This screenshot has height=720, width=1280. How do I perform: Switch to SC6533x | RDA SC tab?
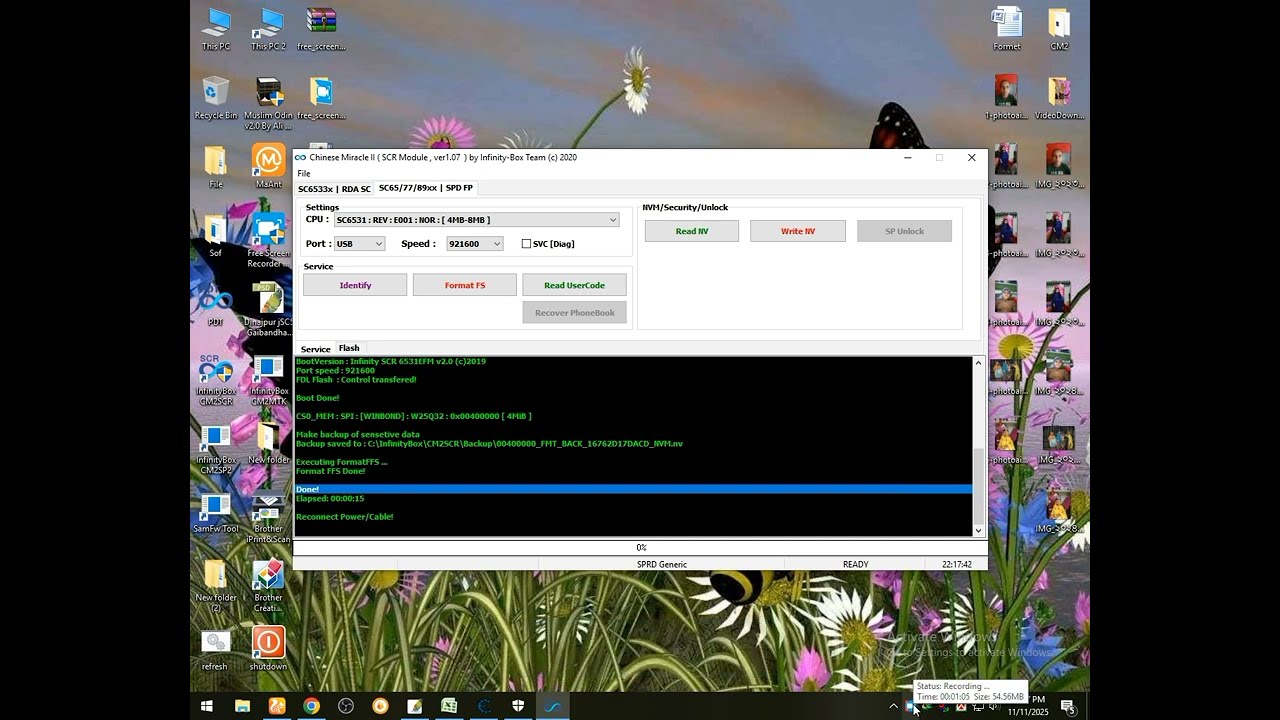[x=334, y=189]
